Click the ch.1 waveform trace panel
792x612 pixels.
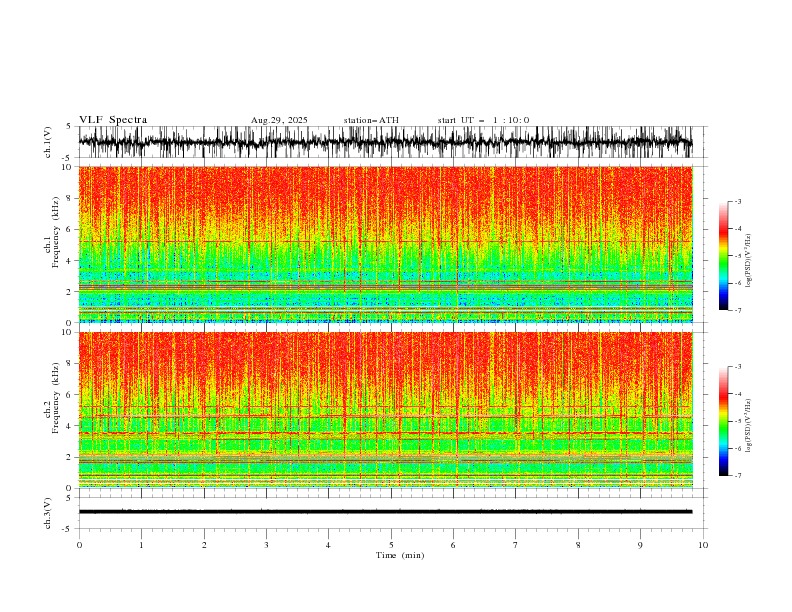pos(386,142)
